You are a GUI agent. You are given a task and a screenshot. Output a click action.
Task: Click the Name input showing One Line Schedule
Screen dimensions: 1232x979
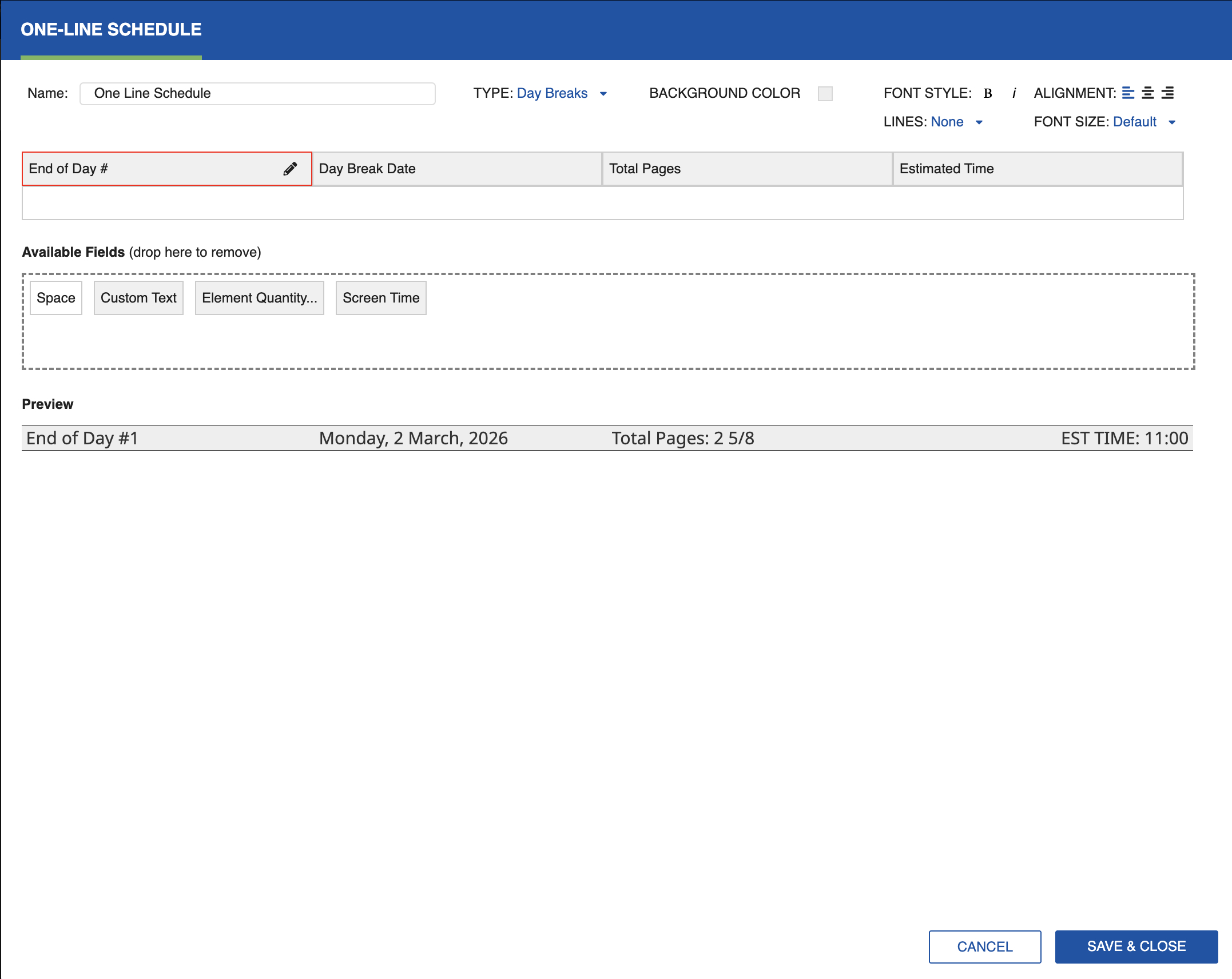257,93
